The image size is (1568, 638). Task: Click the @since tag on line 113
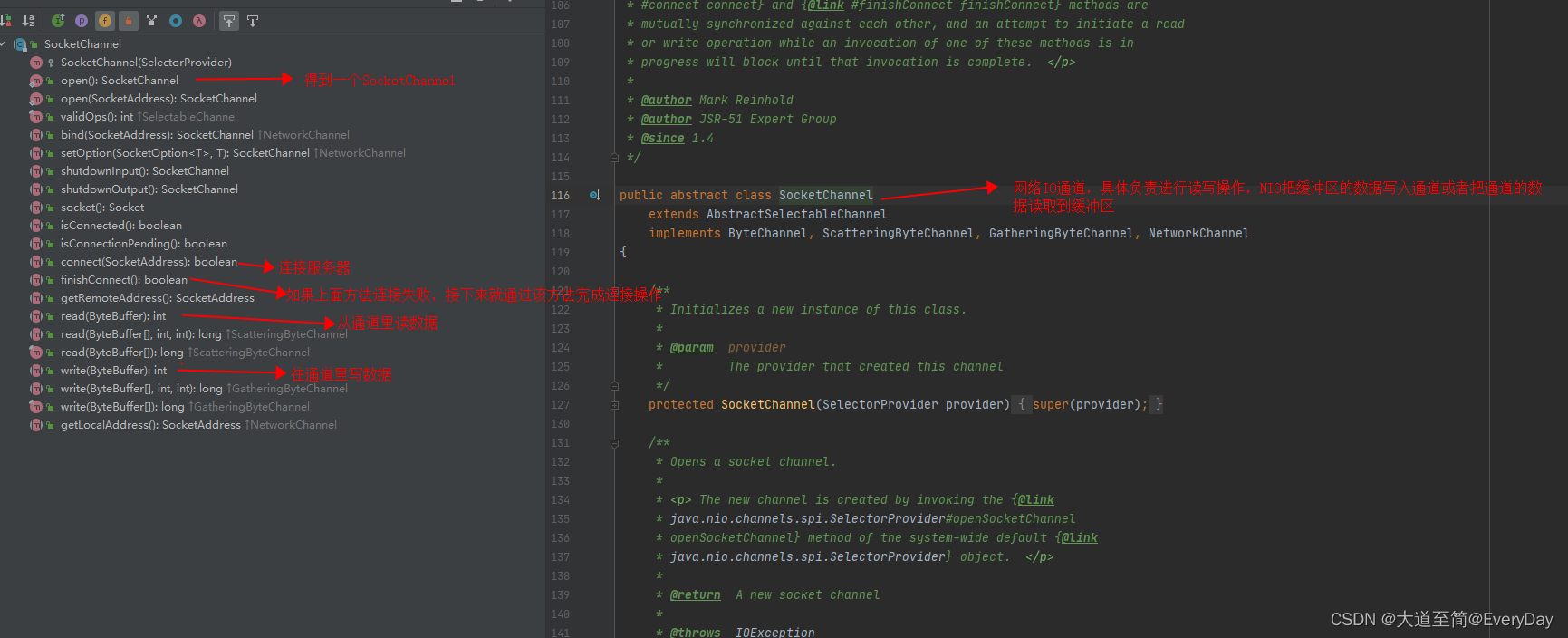662,138
